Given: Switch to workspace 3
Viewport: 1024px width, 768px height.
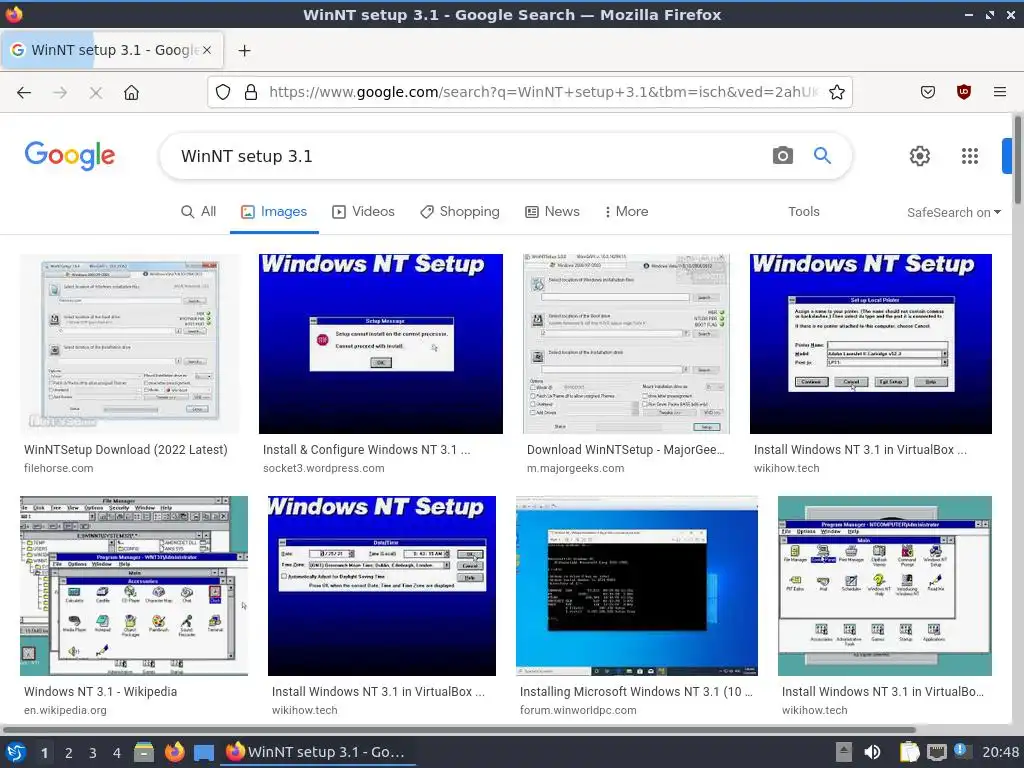Looking at the screenshot, I should click(93, 753).
